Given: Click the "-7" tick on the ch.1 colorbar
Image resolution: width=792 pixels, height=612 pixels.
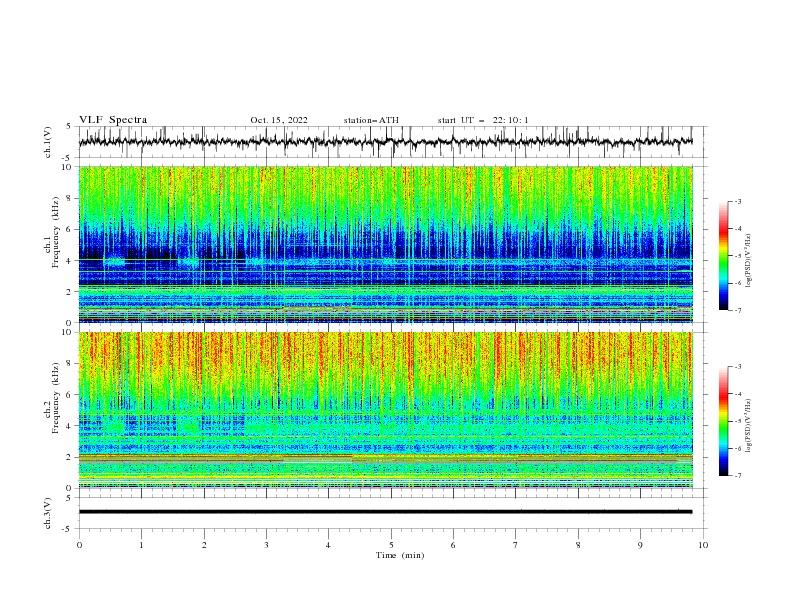Looking at the screenshot, I should 737,310.
